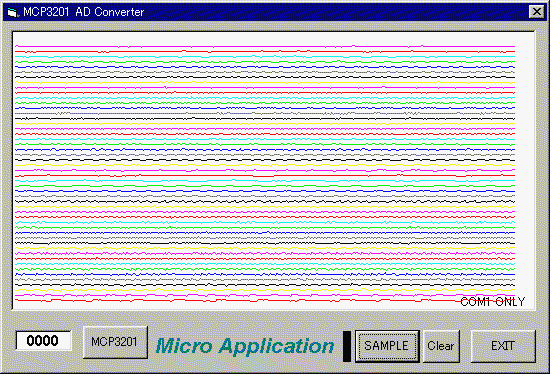Clear the waveform plot using Clear
This screenshot has height=374, width=550.
pyautogui.click(x=441, y=346)
